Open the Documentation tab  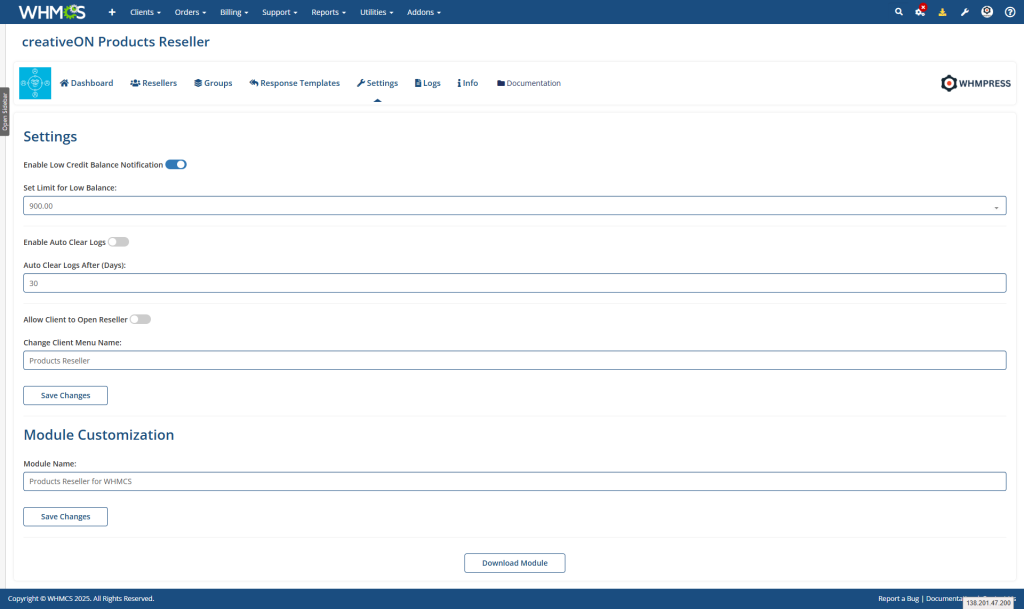pyautogui.click(x=528, y=83)
